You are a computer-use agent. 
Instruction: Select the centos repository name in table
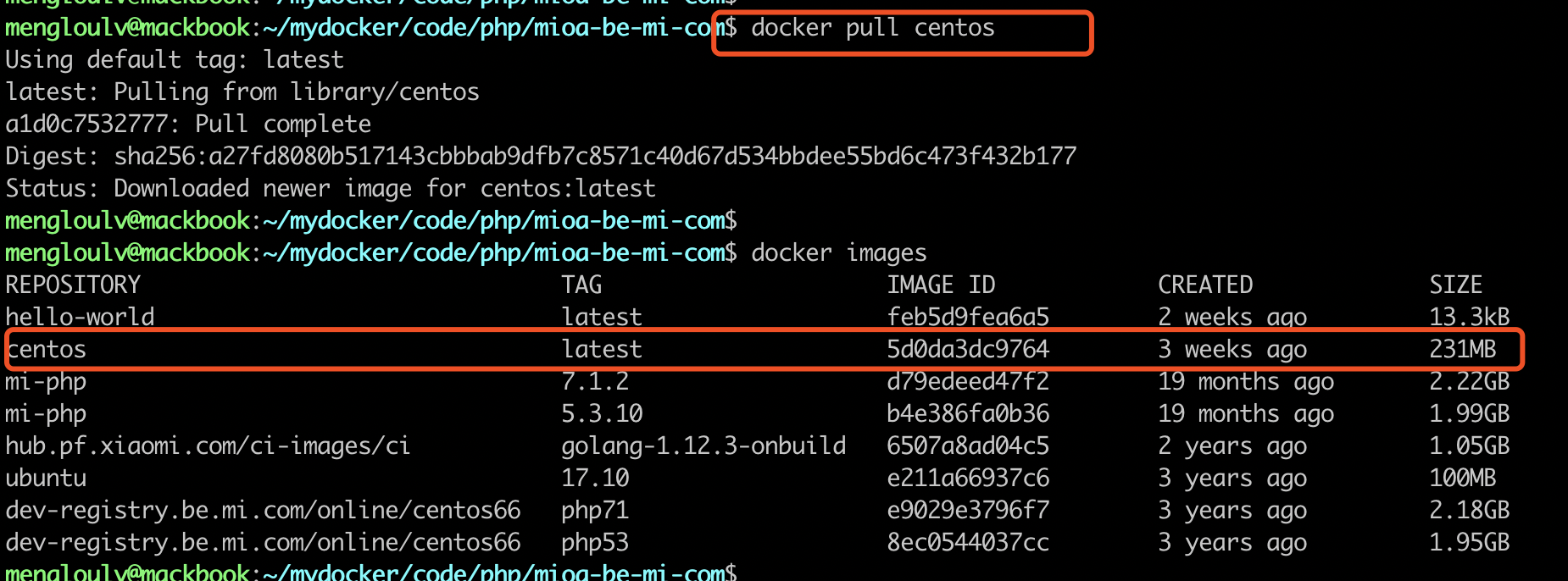pos(47,350)
